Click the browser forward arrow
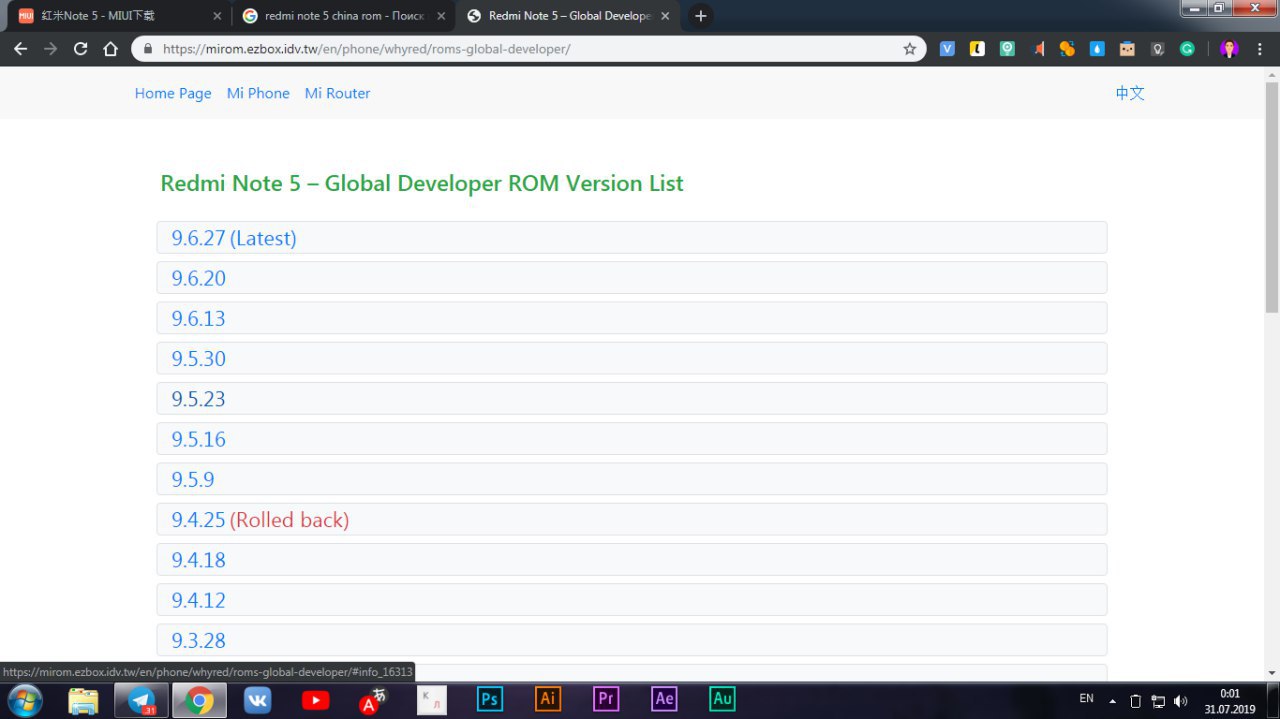Viewport: 1280px width, 719px height. point(50,49)
